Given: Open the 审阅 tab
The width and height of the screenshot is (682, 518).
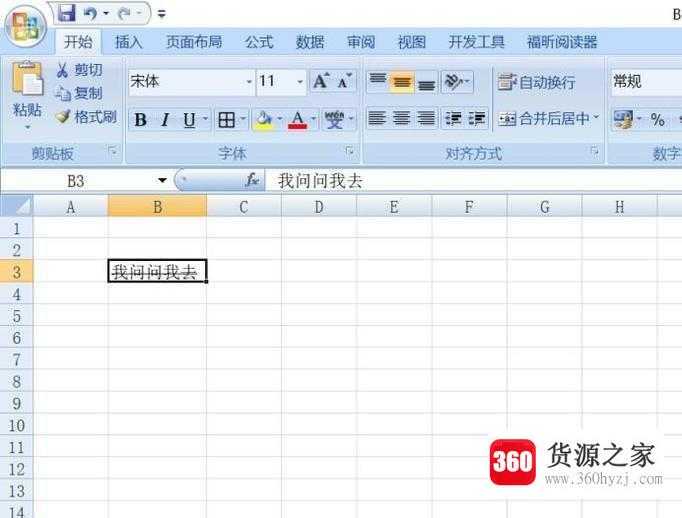Looking at the screenshot, I should pos(361,42).
